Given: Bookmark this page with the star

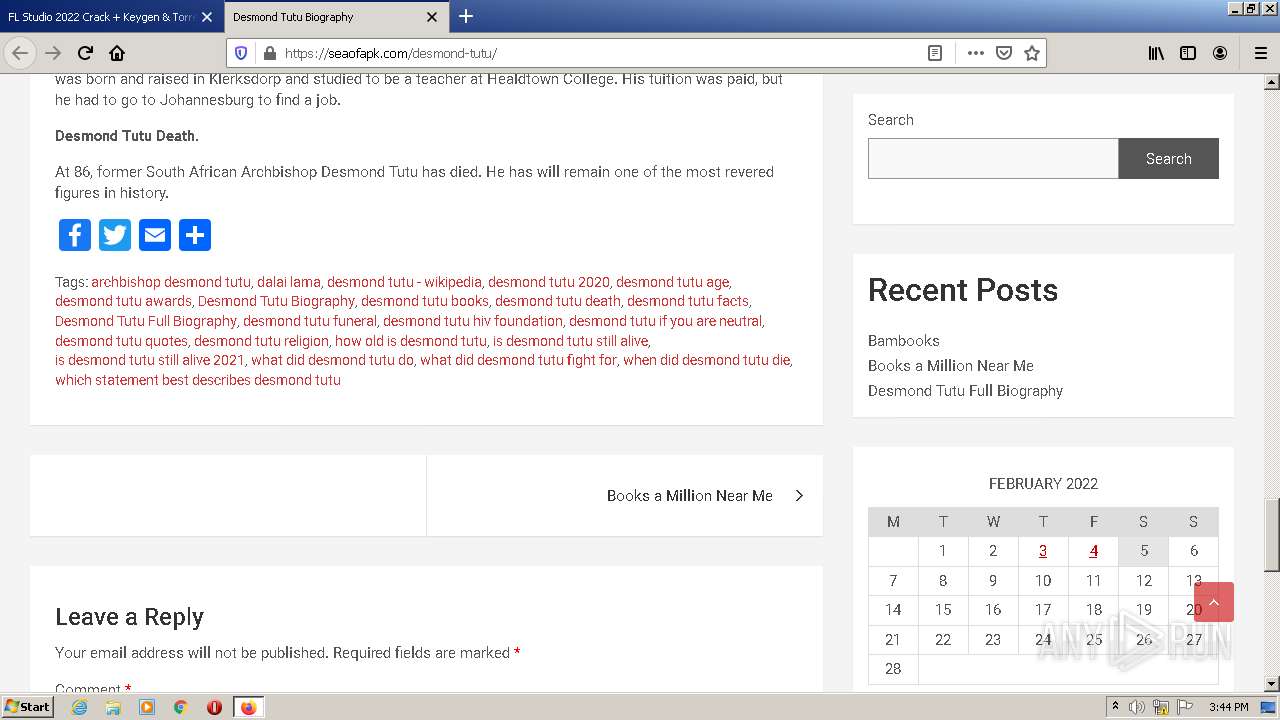Looking at the screenshot, I should click(1032, 53).
